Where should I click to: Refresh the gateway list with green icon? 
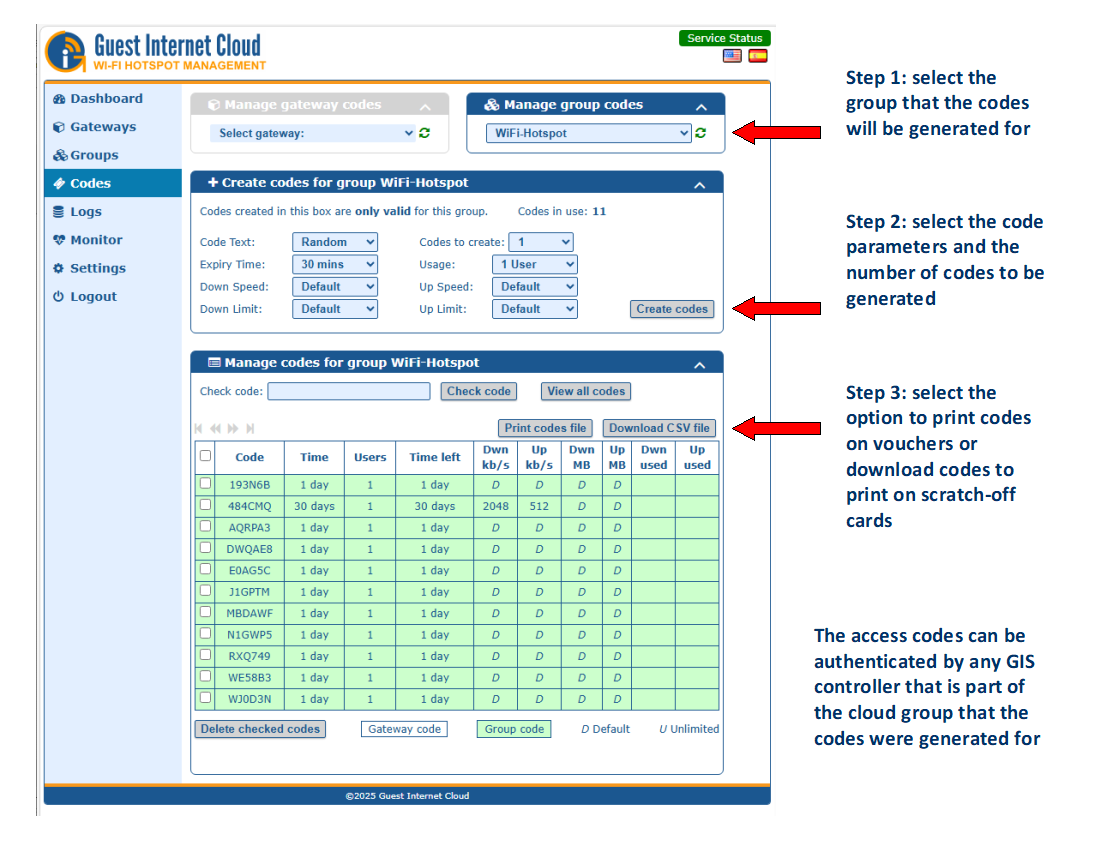[424, 133]
